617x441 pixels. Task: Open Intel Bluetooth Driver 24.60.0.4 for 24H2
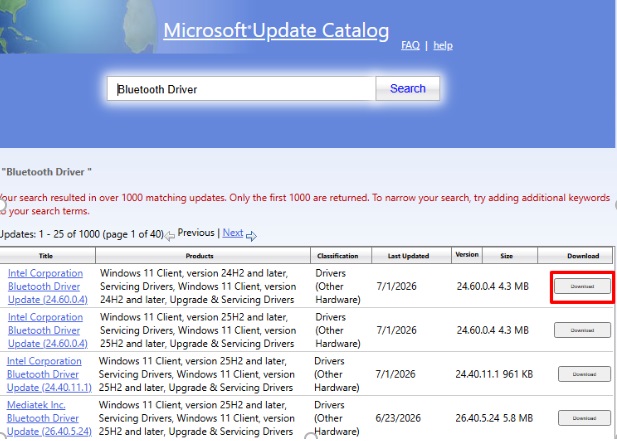coord(47,286)
